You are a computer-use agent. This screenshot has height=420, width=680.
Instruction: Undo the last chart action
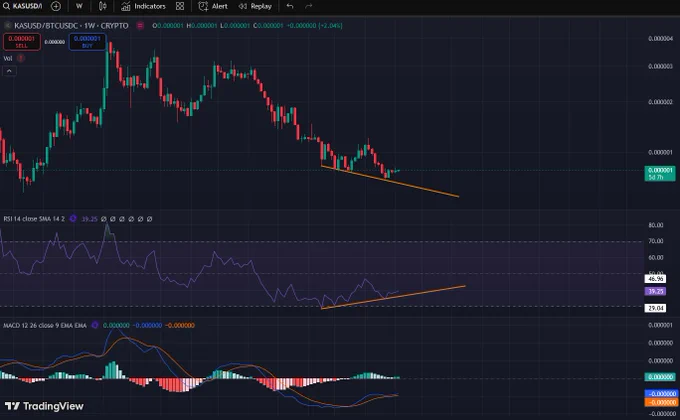pyautogui.click(x=290, y=6)
